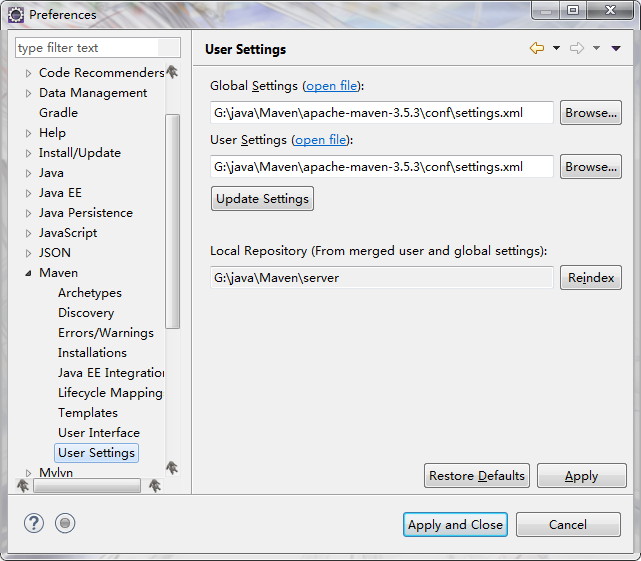641x561 pixels.
Task: Open the forward history dropdown arrow
Action: pos(596,48)
